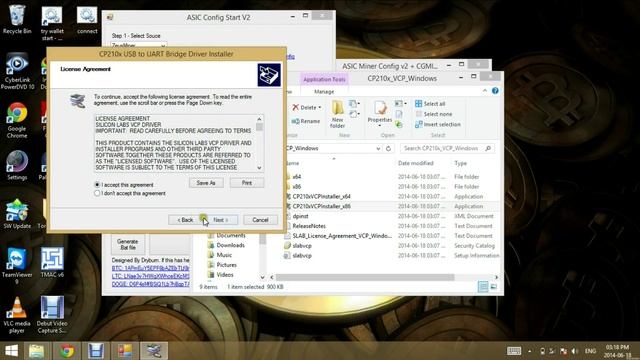This screenshot has width=640, height=360.
Task: Open the SW Update desktop icon
Action: (17, 214)
